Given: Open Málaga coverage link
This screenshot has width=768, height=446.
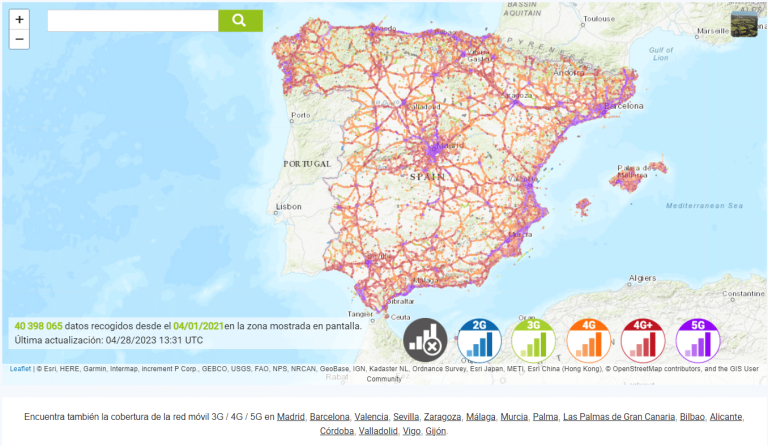Looking at the screenshot, I should point(480,417).
